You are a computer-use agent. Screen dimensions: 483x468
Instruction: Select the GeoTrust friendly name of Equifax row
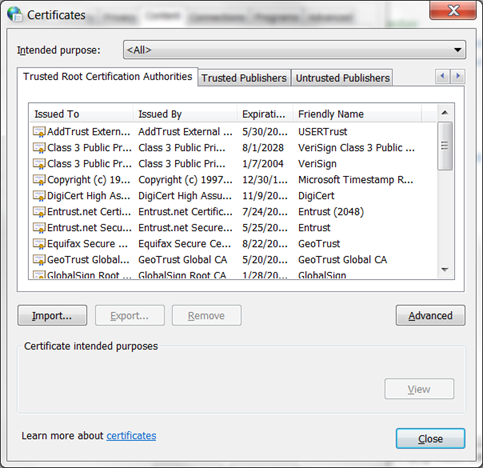pos(319,244)
